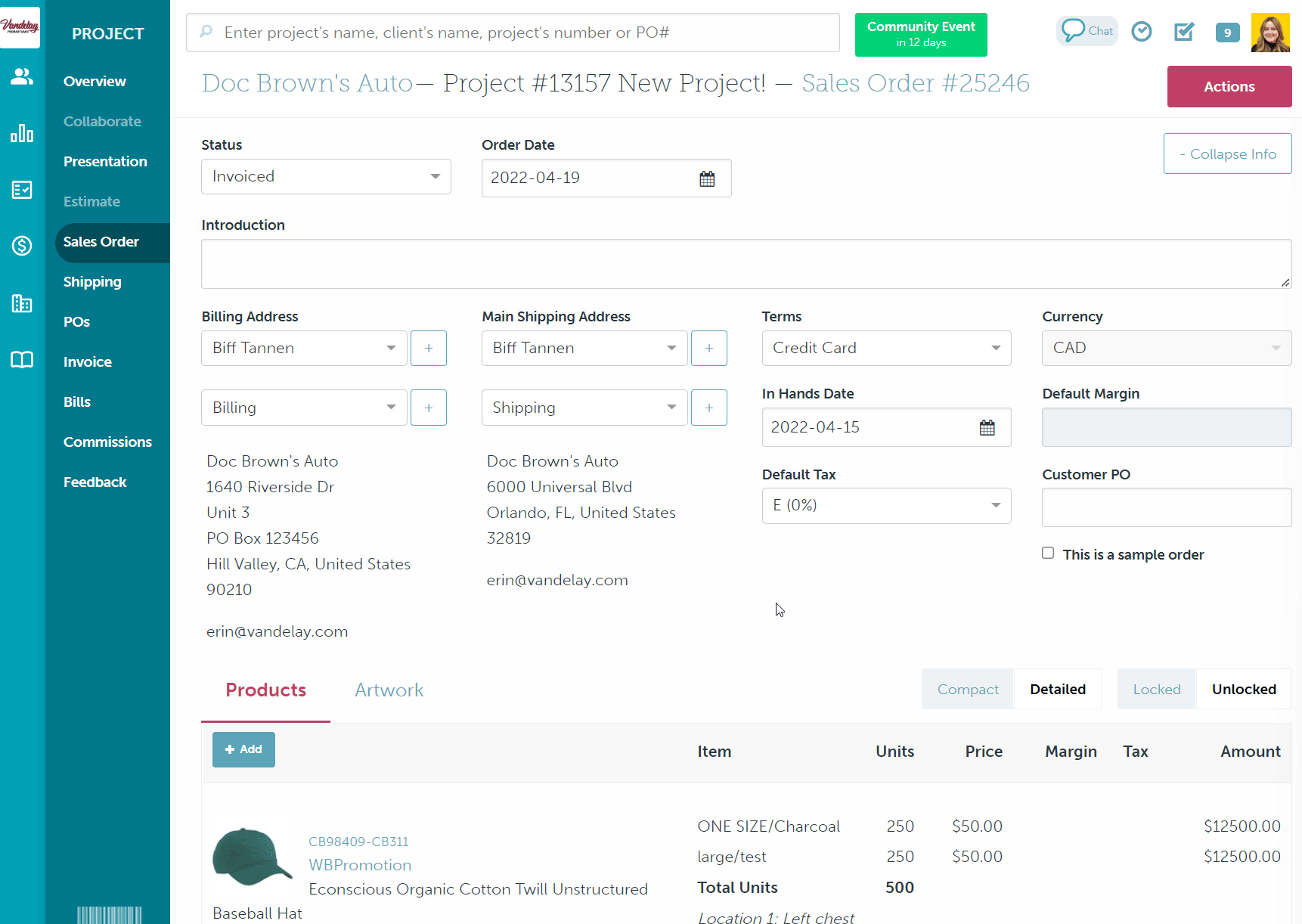Expand the Terms dropdown set to Credit Card

coord(885,348)
